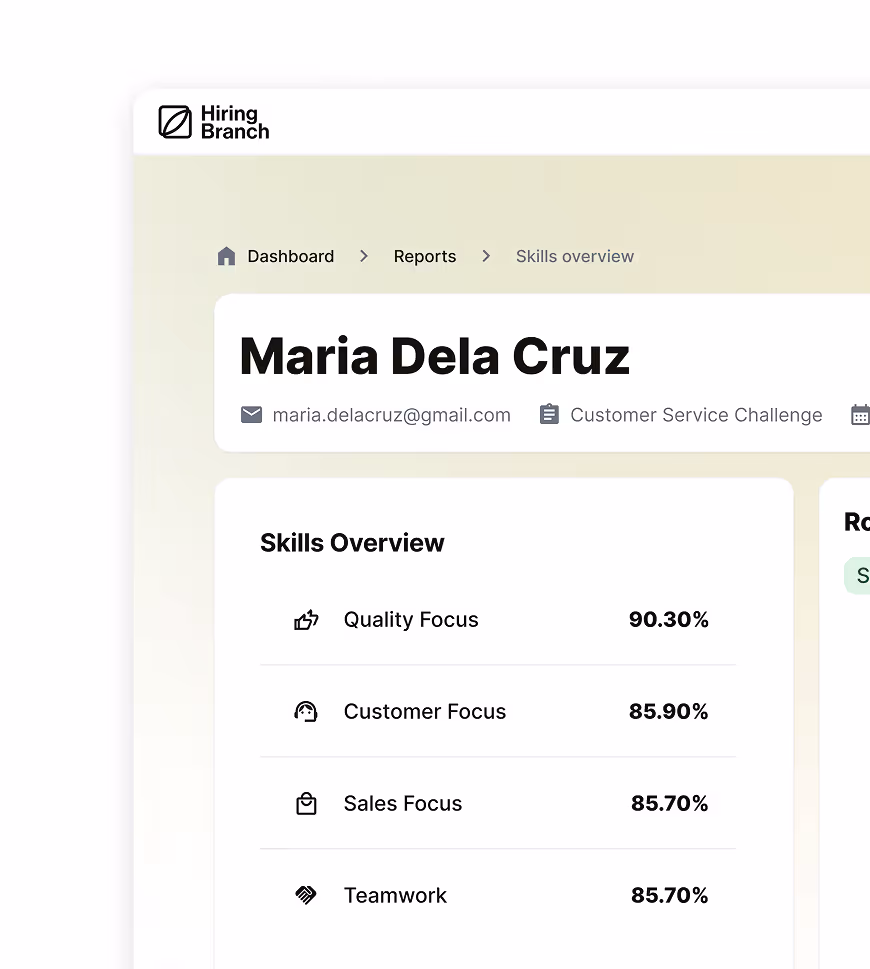
Task: Click the home icon beside Dashboard
Action: pyautogui.click(x=227, y=256)
